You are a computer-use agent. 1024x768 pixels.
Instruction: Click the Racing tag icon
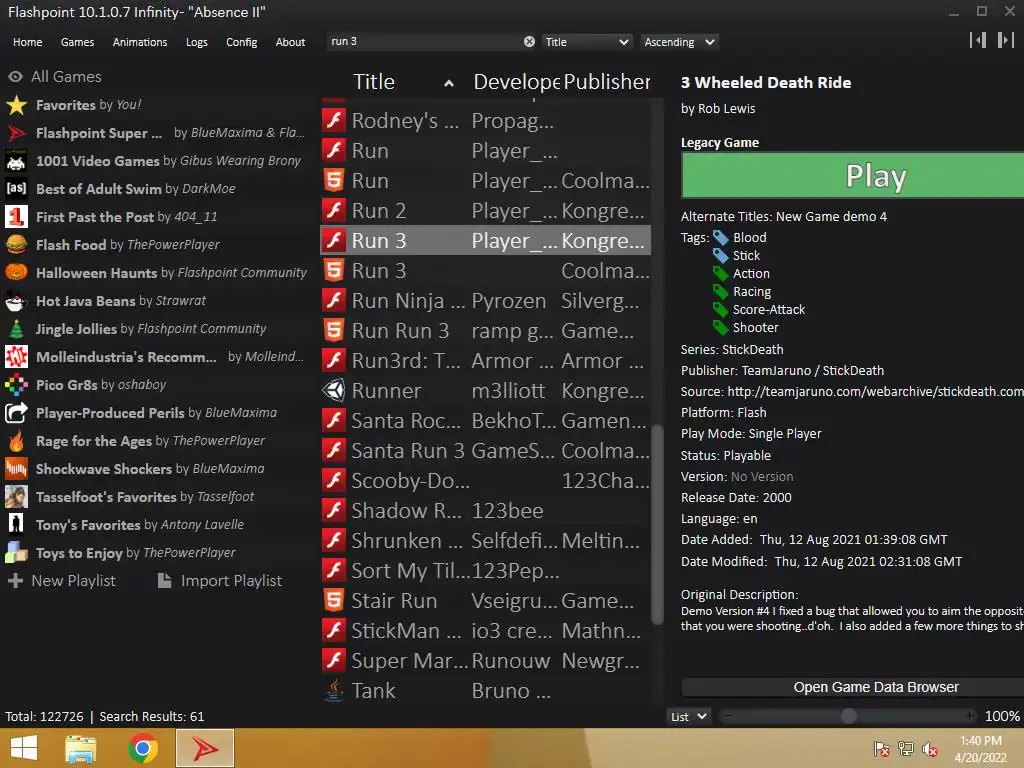click(720, 291)
